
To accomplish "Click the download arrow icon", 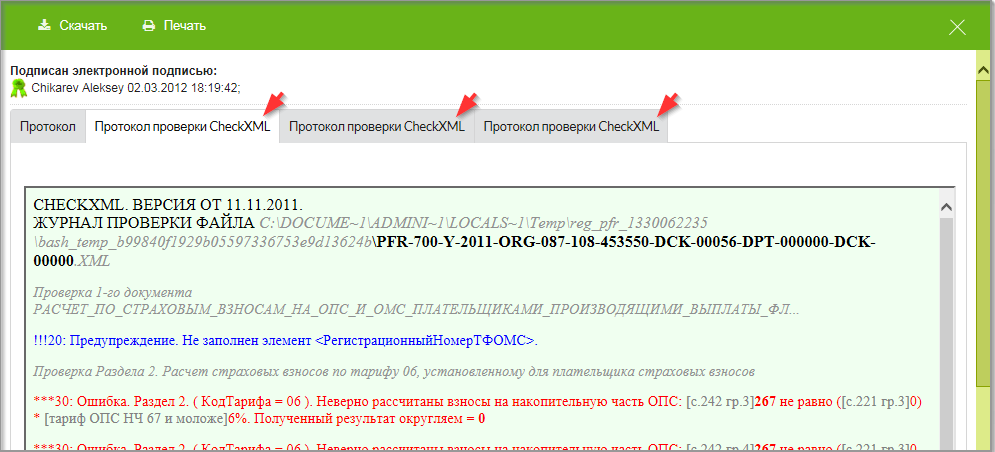I will (44, 25).
